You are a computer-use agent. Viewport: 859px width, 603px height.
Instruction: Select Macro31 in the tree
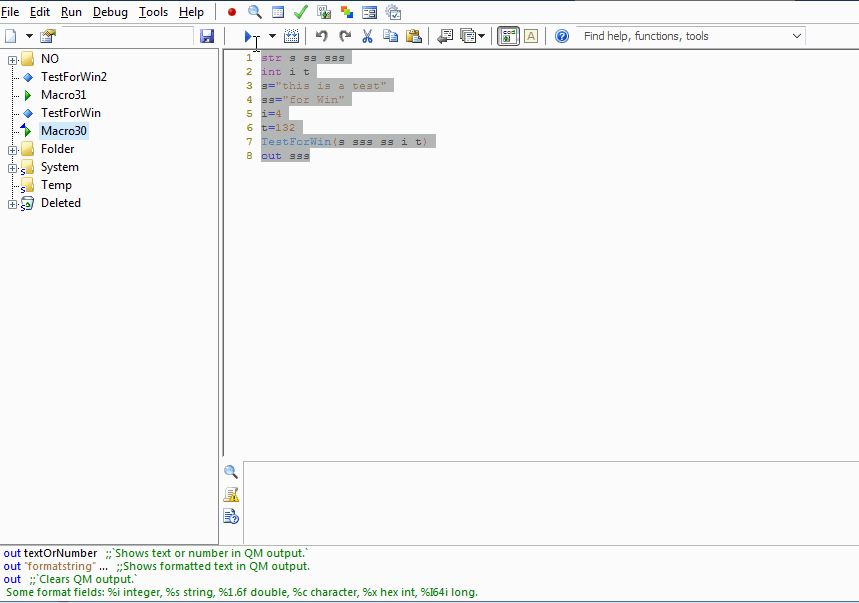tap(64, 95)
